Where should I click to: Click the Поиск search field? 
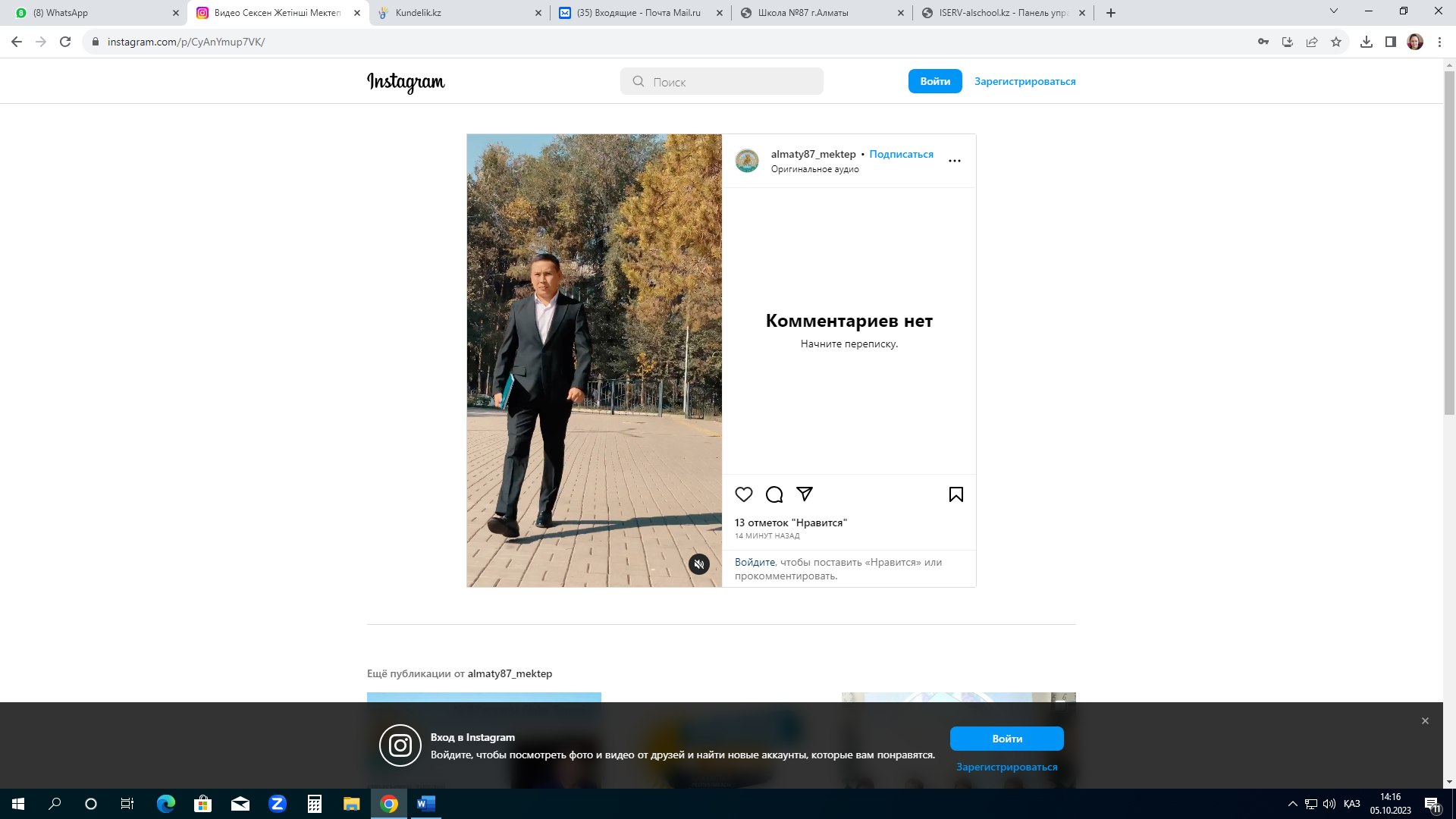click(x=722, y=81)
